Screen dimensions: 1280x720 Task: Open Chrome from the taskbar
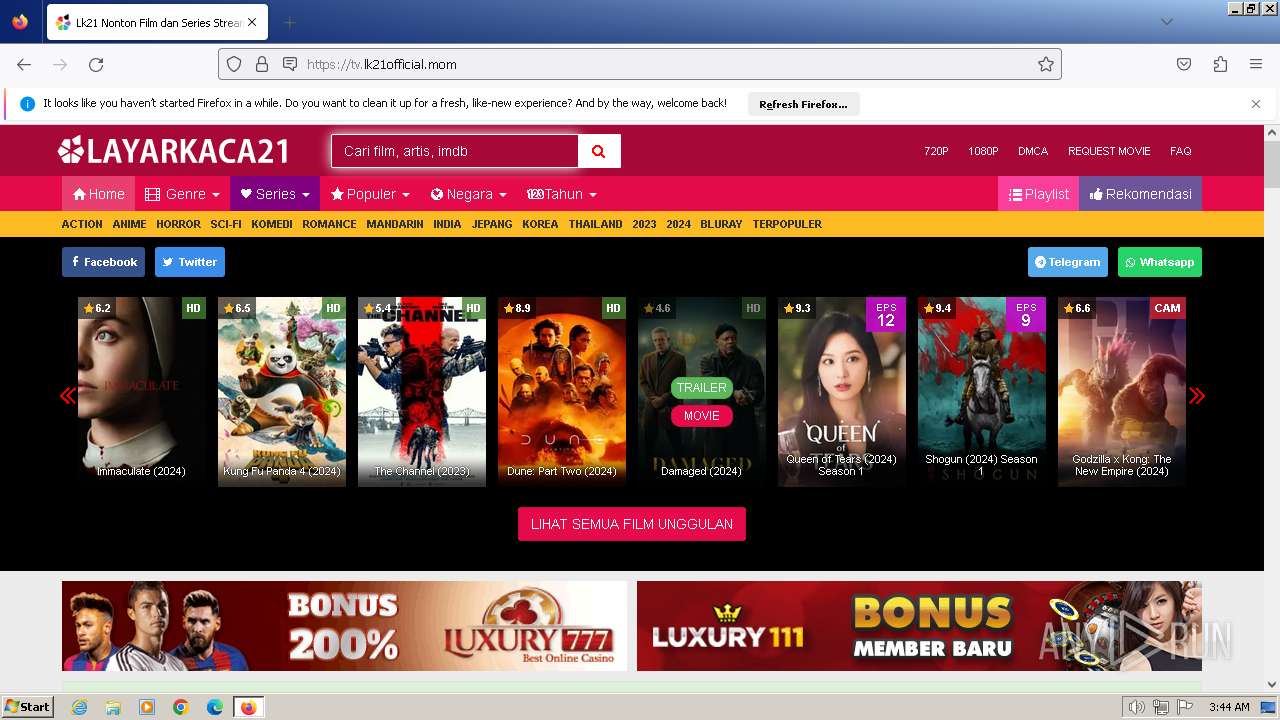pos(181,707)
